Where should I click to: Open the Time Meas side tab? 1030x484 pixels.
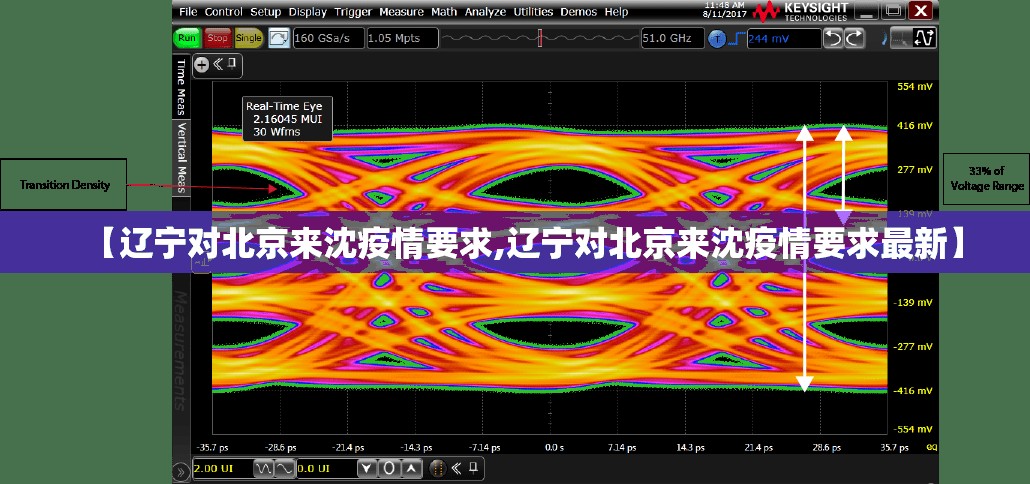(181, 86)
